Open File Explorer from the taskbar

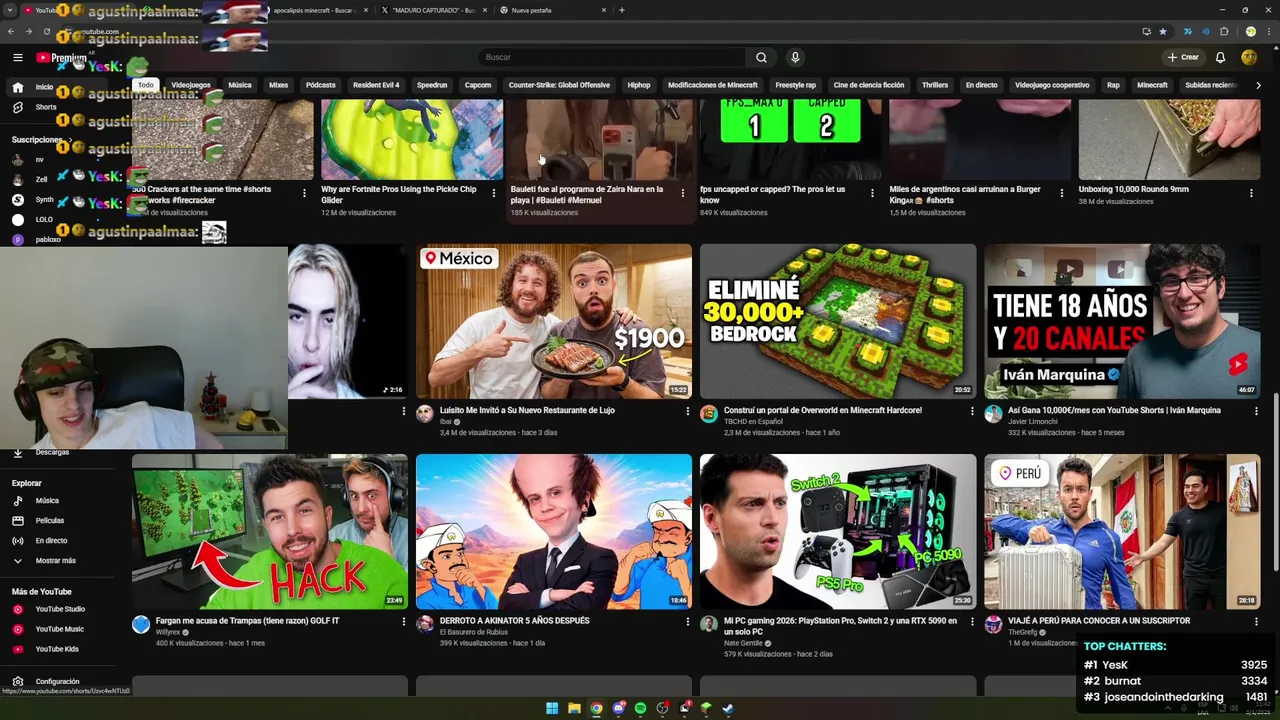point(574,708)
